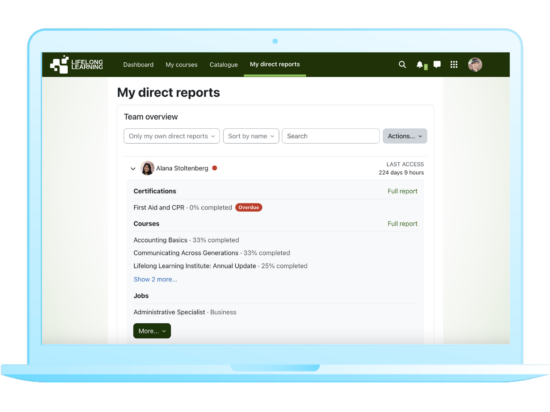Click 'Communicating Across Generations' course entry
550x412 pixels.
point(186,253)
